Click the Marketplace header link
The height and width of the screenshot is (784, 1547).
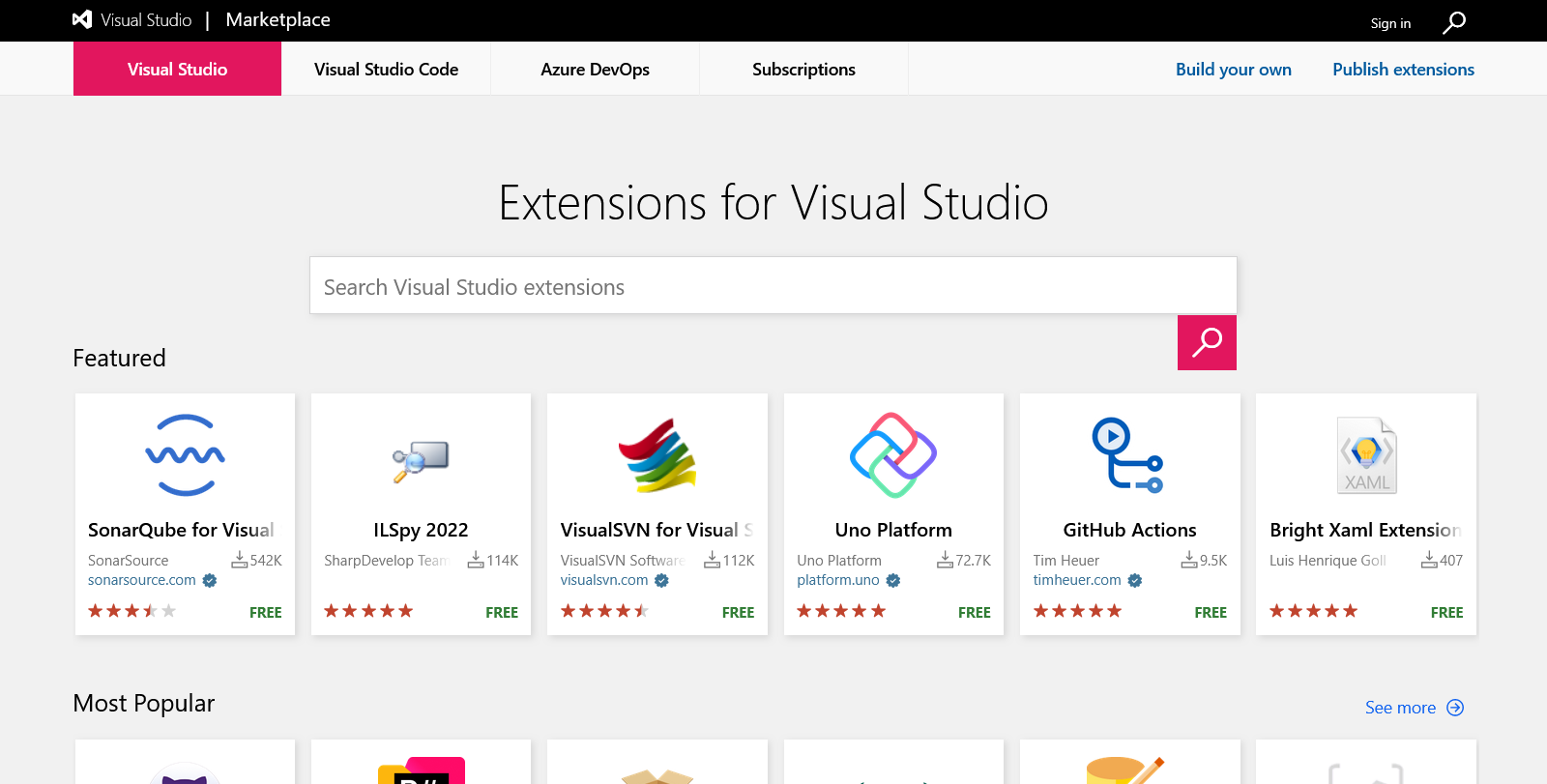[277, 19]
